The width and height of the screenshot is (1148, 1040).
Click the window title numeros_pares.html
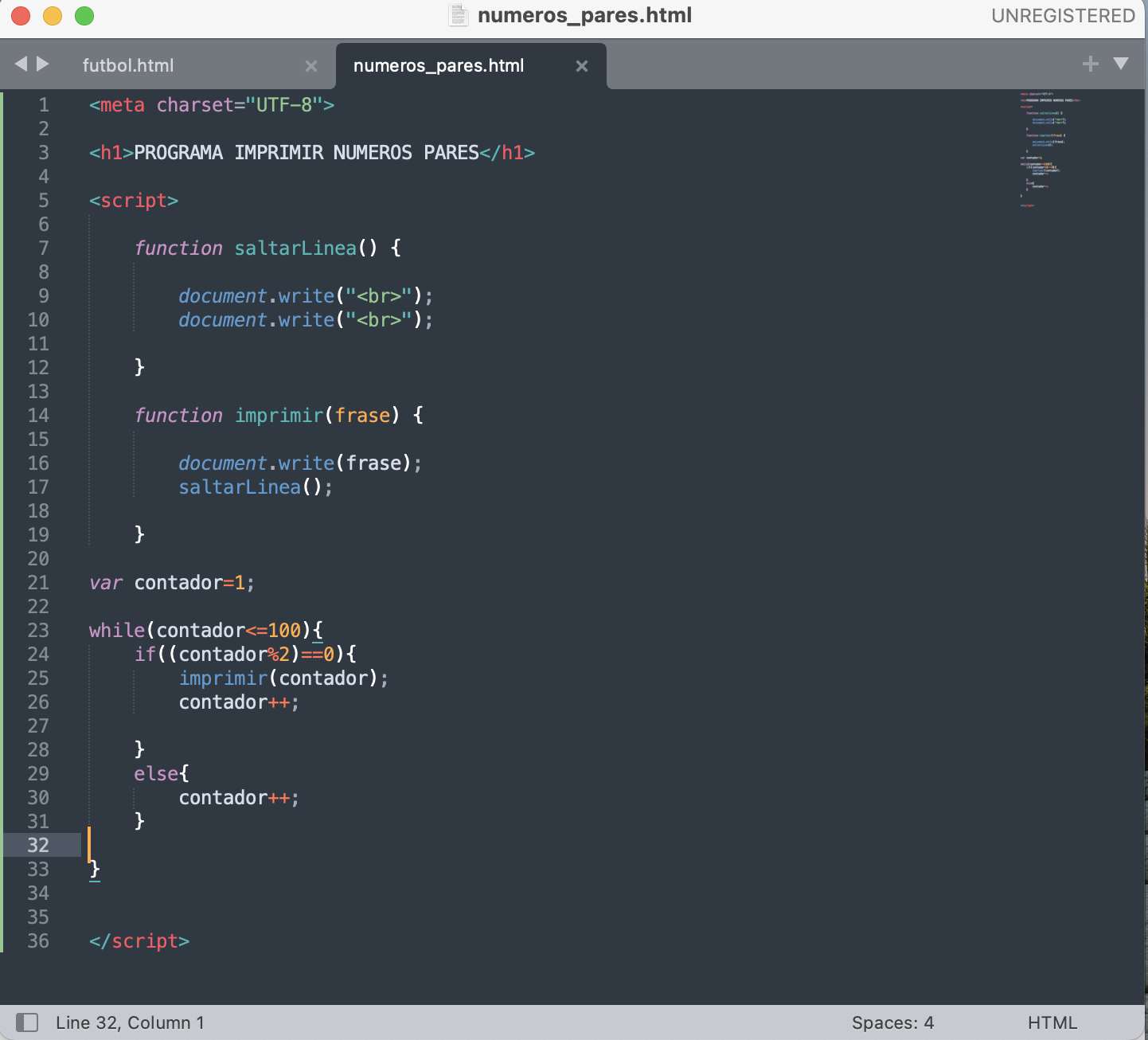584,15
